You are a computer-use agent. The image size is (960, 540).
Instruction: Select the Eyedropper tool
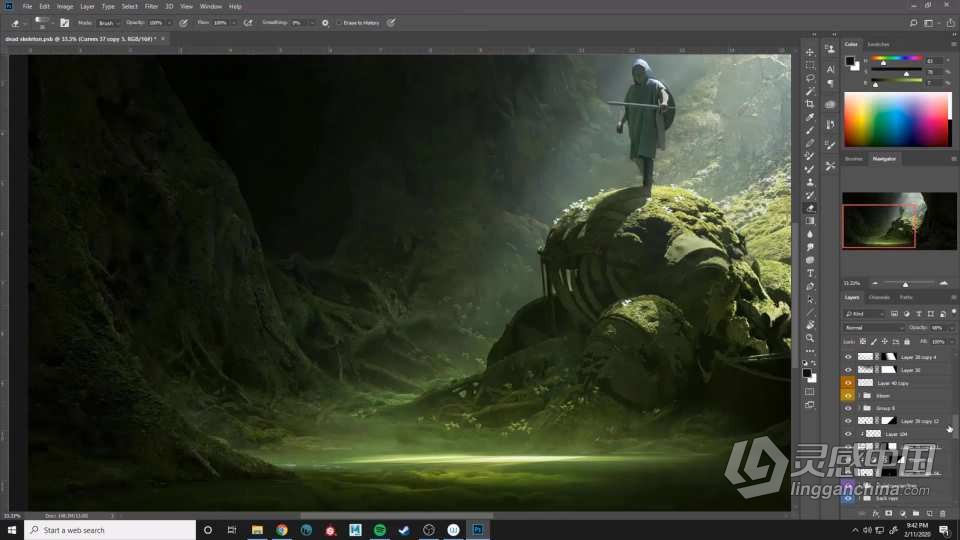[x=810, y=117]
